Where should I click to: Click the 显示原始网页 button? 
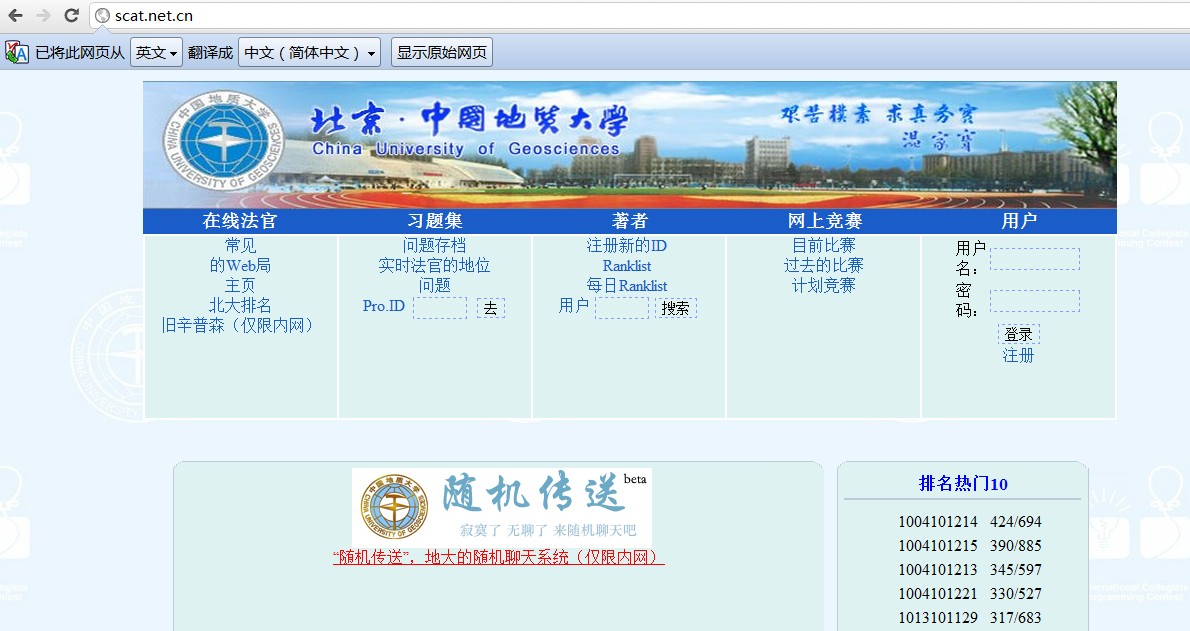(442, 52)
